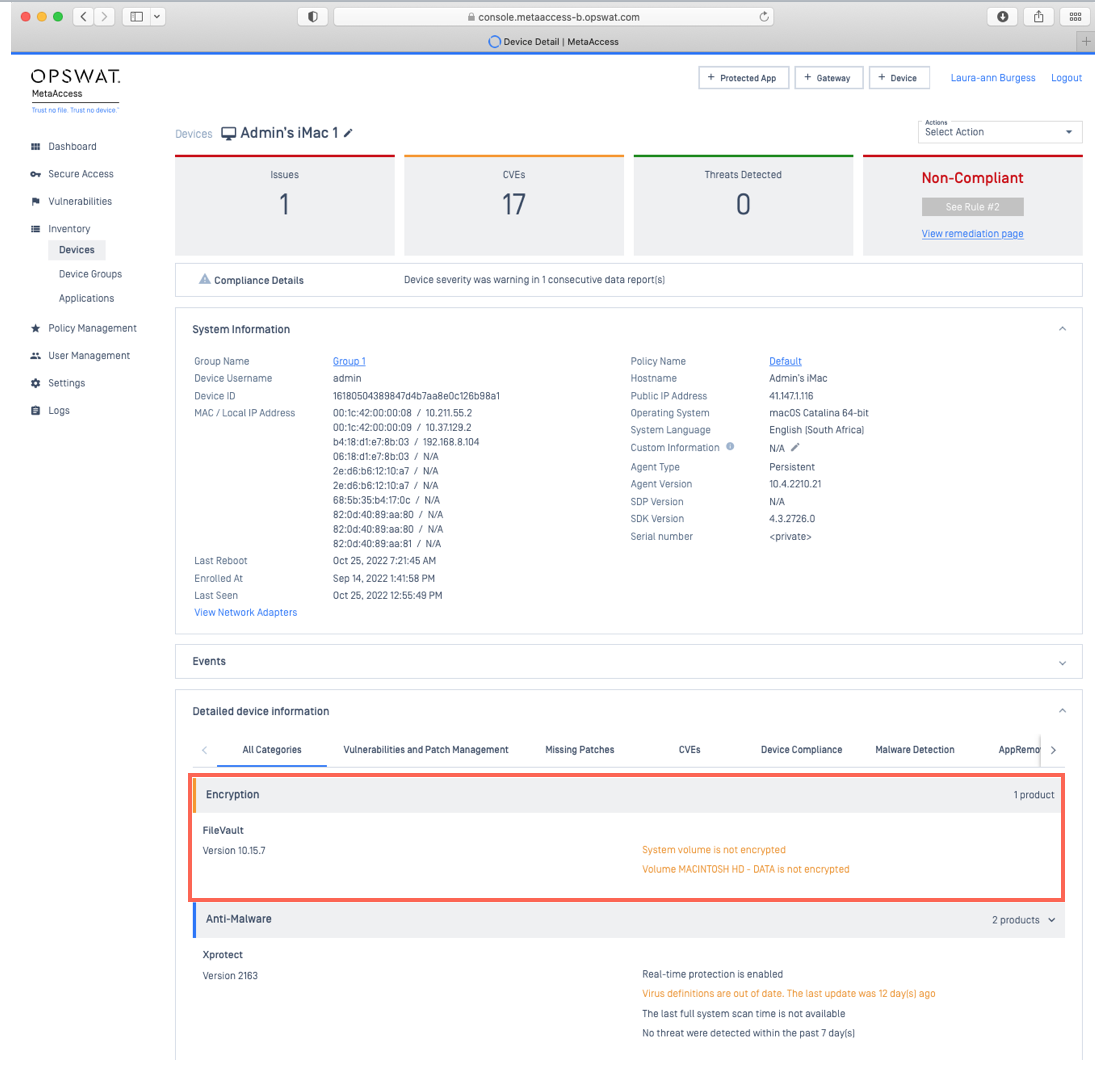Screen dimensions: 1095x1079
Task: Click the monitor icon beside Admin's iMac 1
Action: [x=228, y=133]
